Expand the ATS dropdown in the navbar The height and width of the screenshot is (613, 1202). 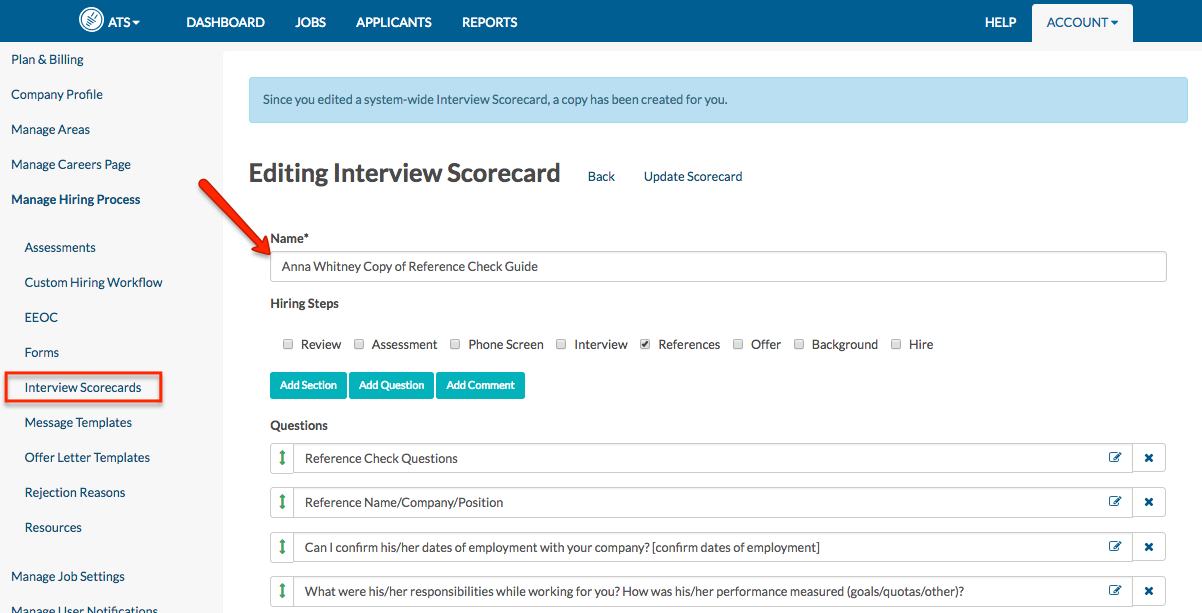(123, 21)
